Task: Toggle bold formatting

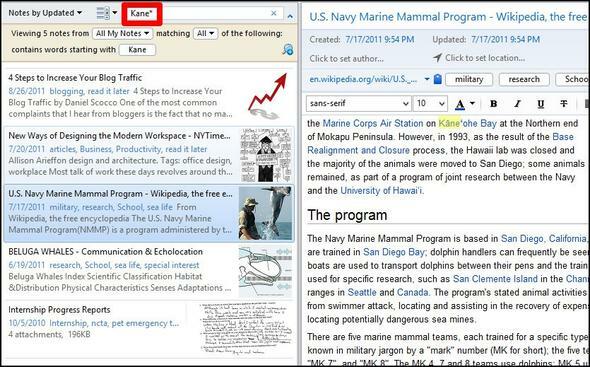Action: pyautogui.click(x=494, y=104)
